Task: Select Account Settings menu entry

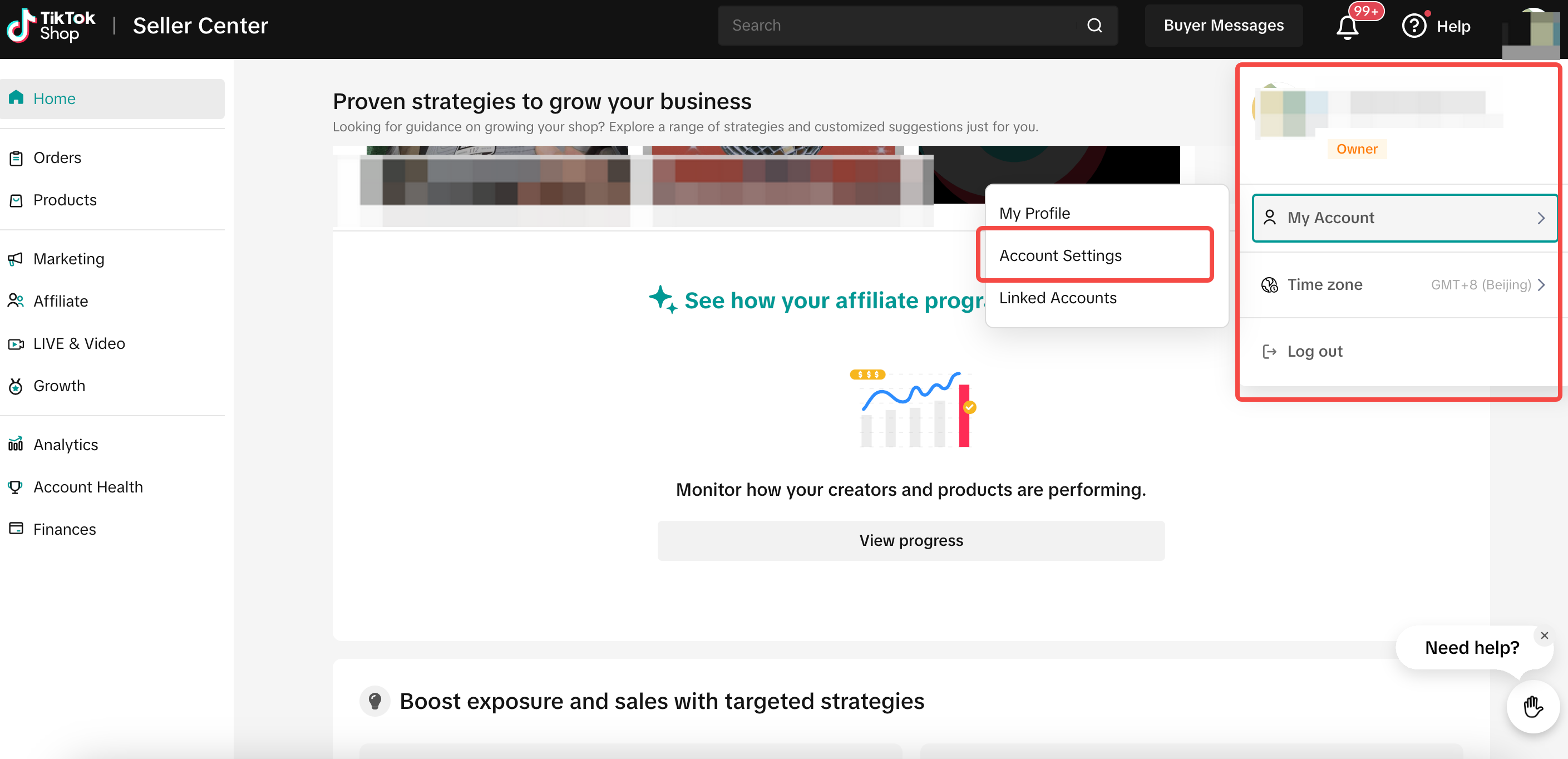Action: pos(1060,255)
